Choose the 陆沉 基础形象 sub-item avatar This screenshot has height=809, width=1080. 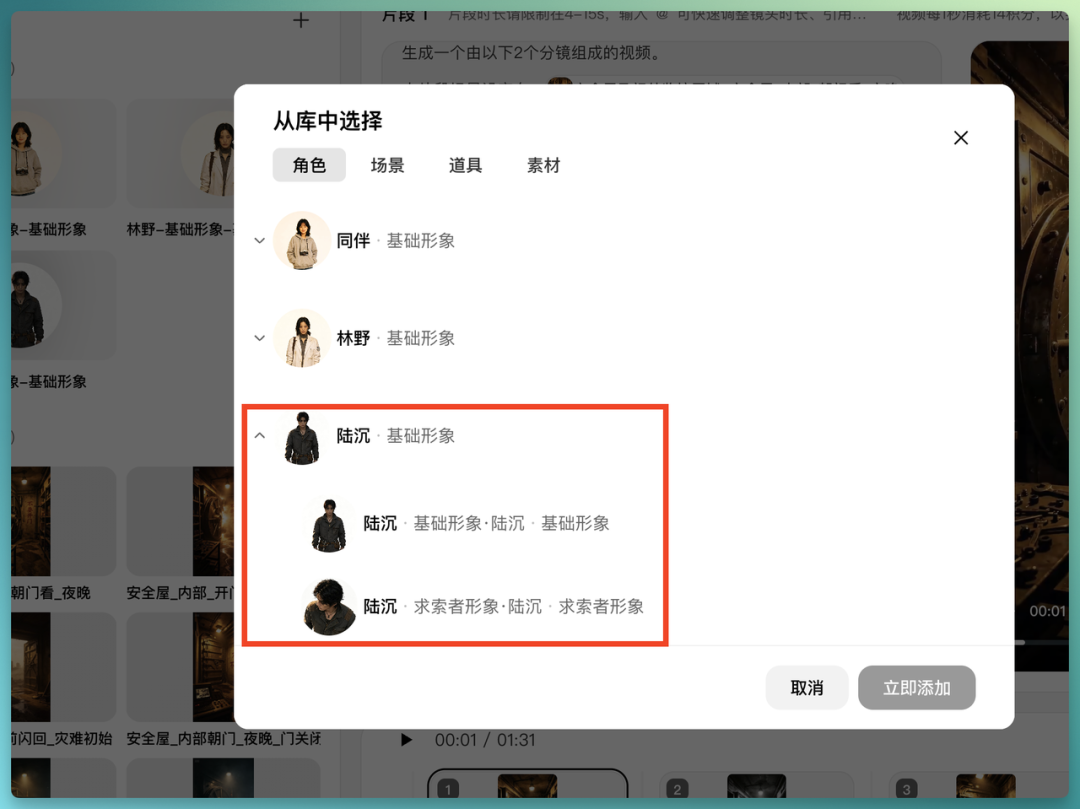point(329,525)
